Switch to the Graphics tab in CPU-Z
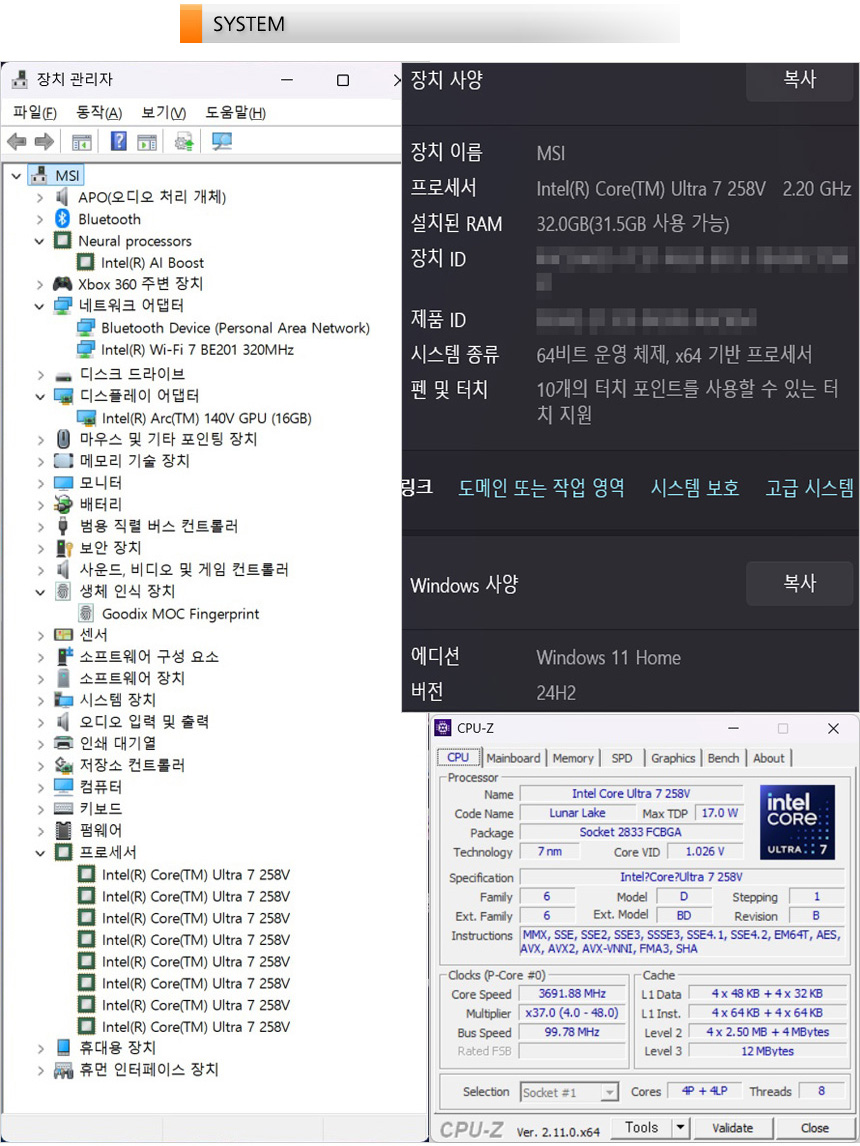Viewport: 860px width, 1146px height. tap(673, 758)
